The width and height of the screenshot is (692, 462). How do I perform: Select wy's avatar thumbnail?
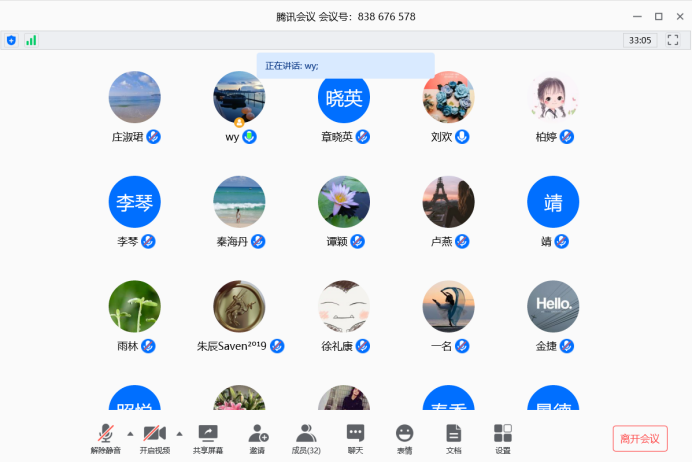(239, 97)
